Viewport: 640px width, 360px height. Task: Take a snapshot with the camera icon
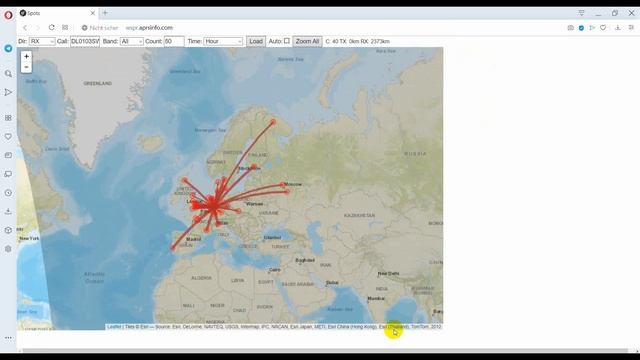(x=571, y=28)
